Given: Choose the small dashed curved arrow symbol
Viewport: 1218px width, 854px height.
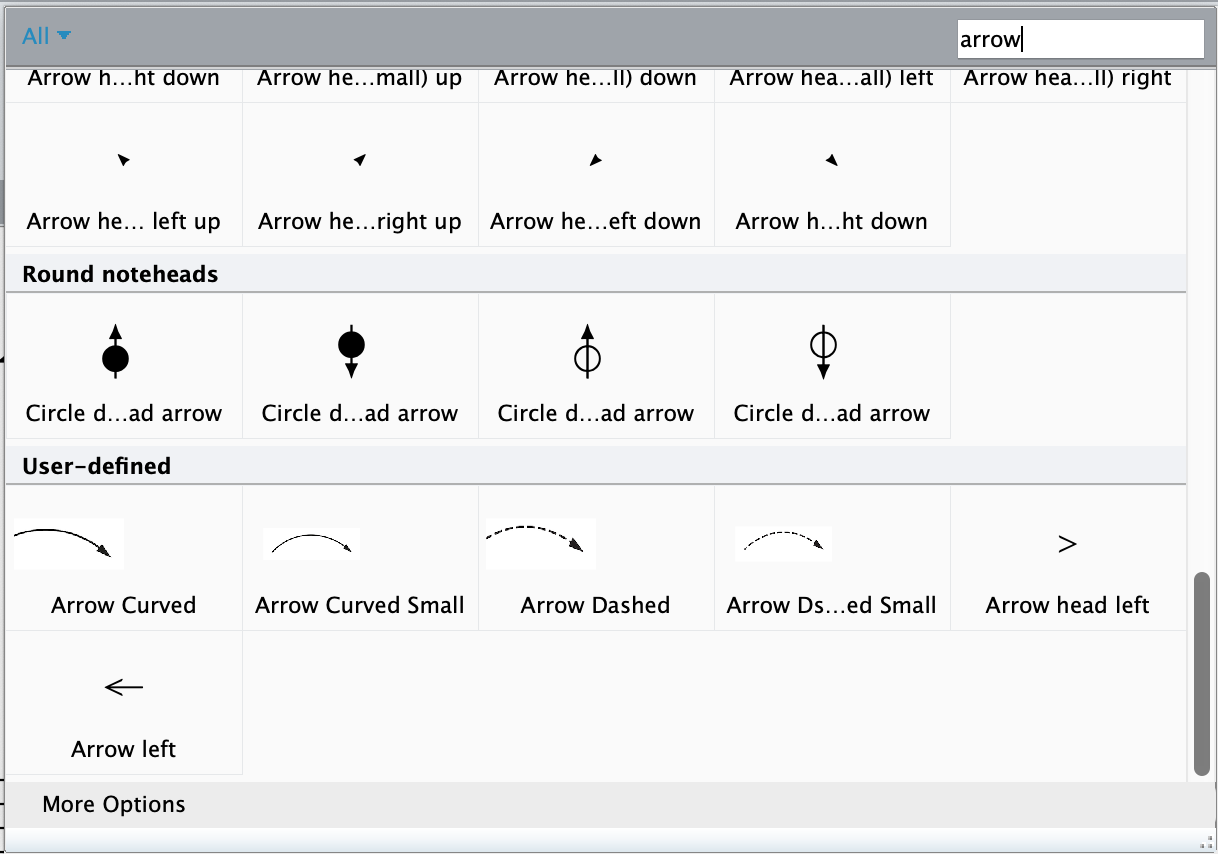Looking at the screenshot, I should coord(832,560).
